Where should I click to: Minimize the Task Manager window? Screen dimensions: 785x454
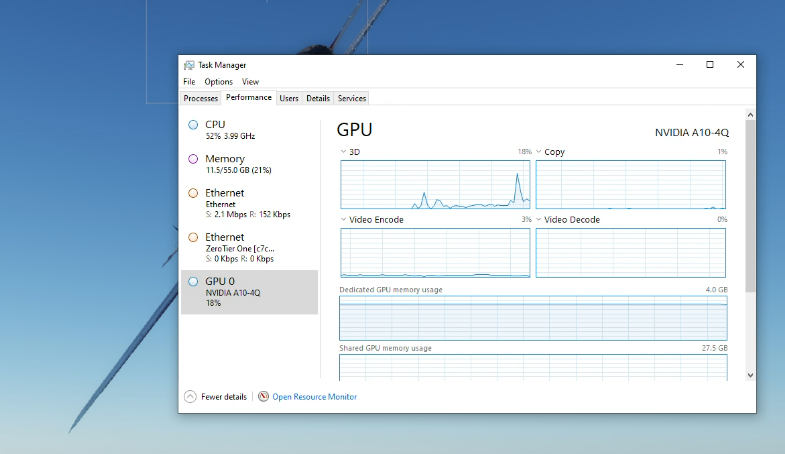point(679,65)
